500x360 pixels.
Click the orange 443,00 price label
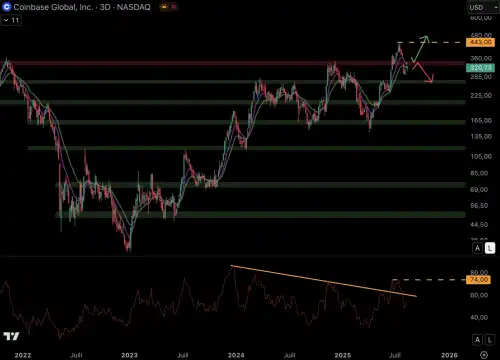pos(480,42)
